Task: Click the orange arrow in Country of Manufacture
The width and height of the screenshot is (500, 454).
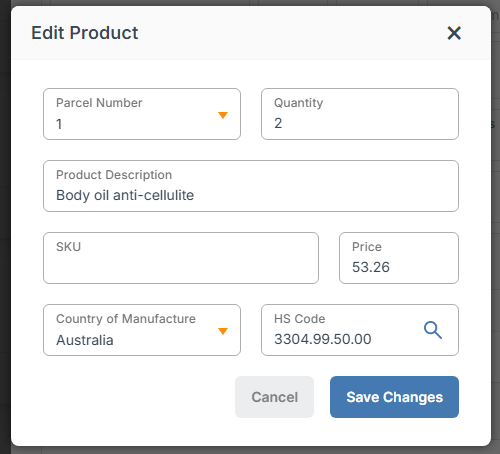Action: pyautogui.click(x=223, y=331)
